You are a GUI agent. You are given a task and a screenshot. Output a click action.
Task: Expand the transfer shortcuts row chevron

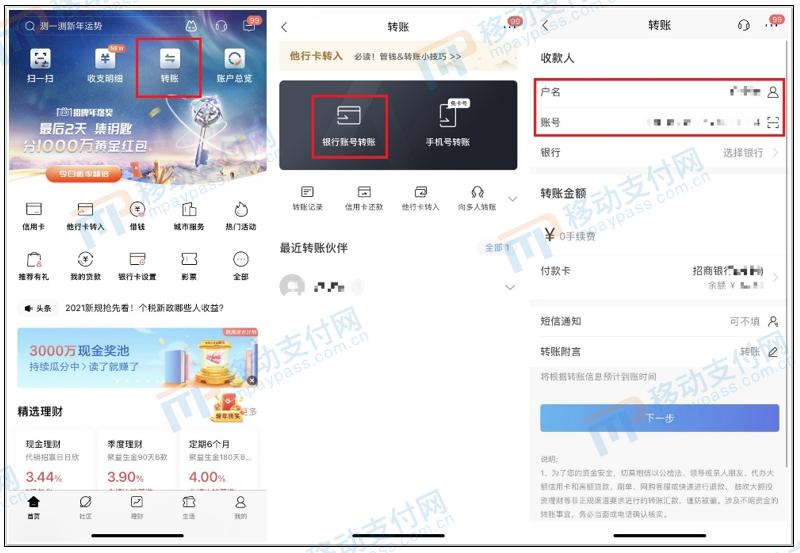pos(512,199)
